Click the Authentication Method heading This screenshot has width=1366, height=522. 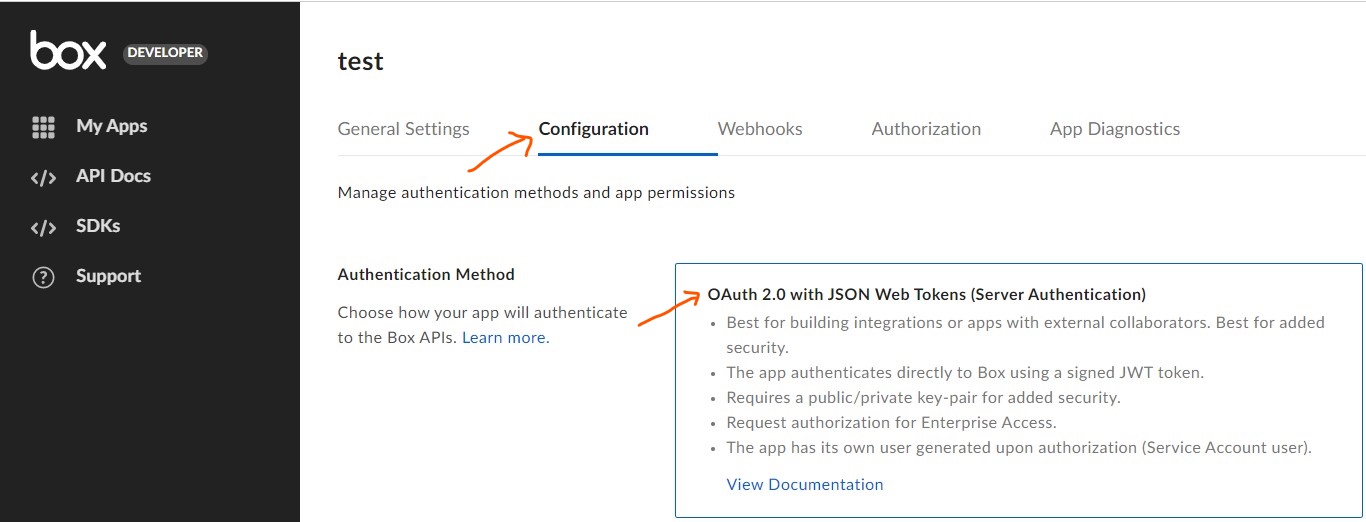click(426, 274)
